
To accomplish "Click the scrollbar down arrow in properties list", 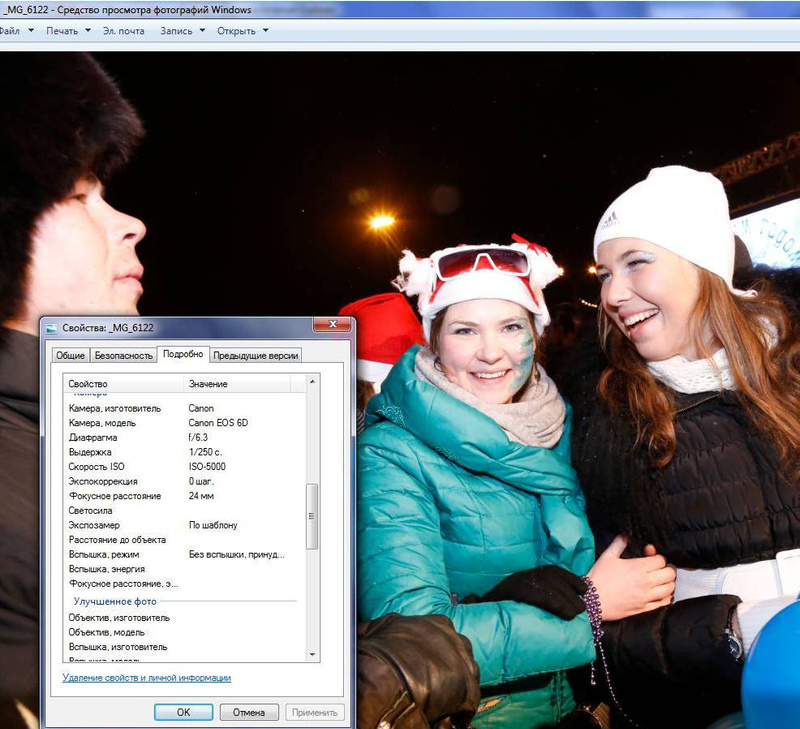I will [x=312, y=654].
